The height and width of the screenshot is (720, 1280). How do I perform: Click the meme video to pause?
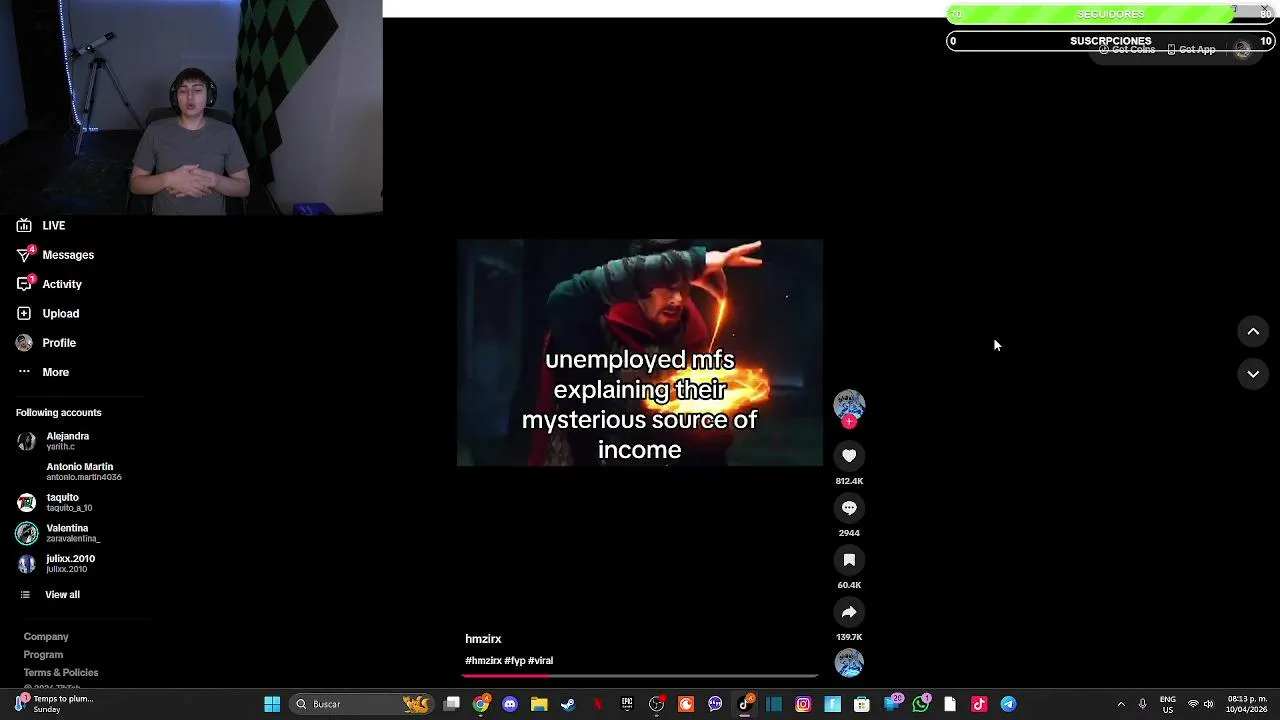click(x=640, y=353)
